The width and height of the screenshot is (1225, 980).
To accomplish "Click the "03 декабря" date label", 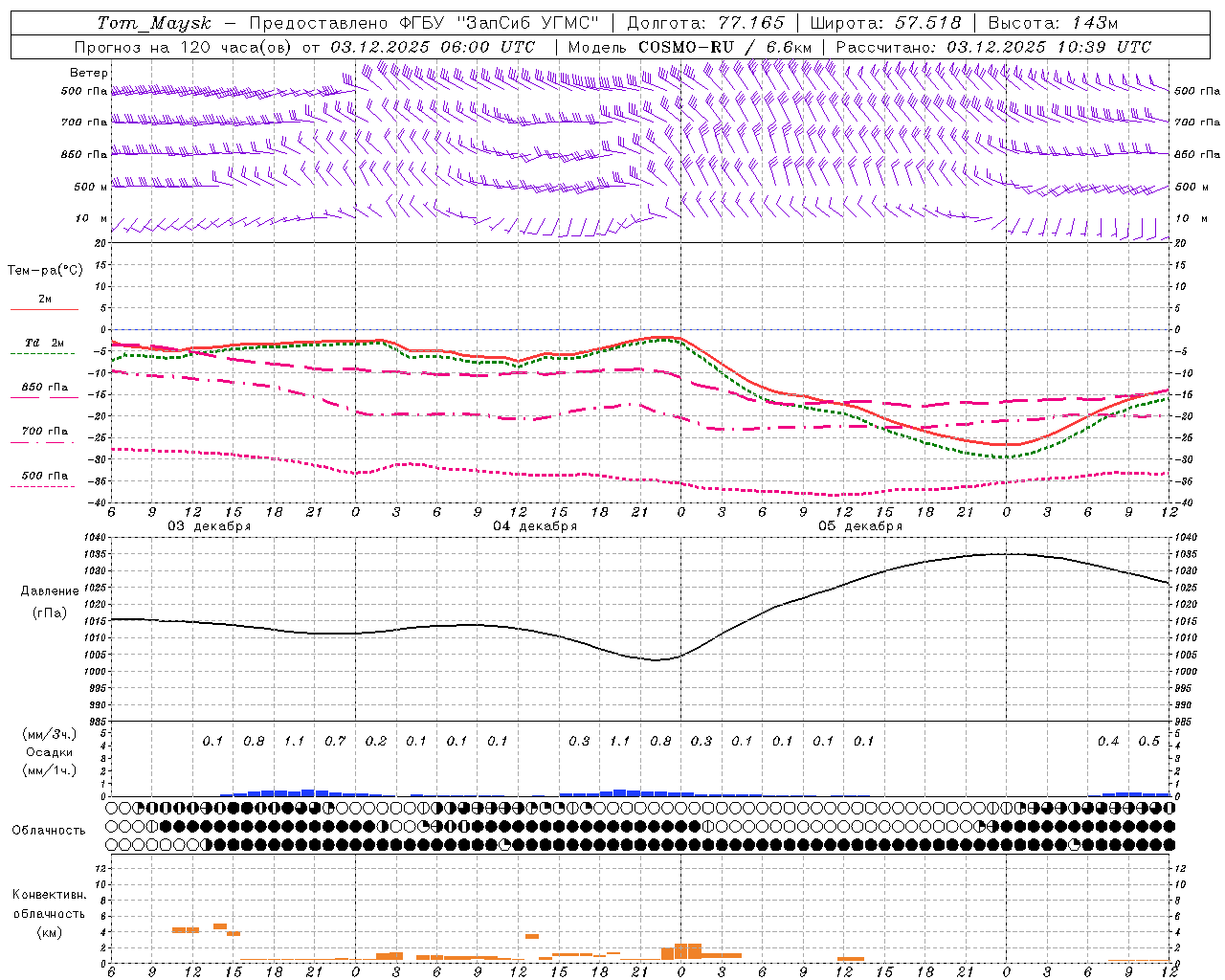I will point(210,526).
